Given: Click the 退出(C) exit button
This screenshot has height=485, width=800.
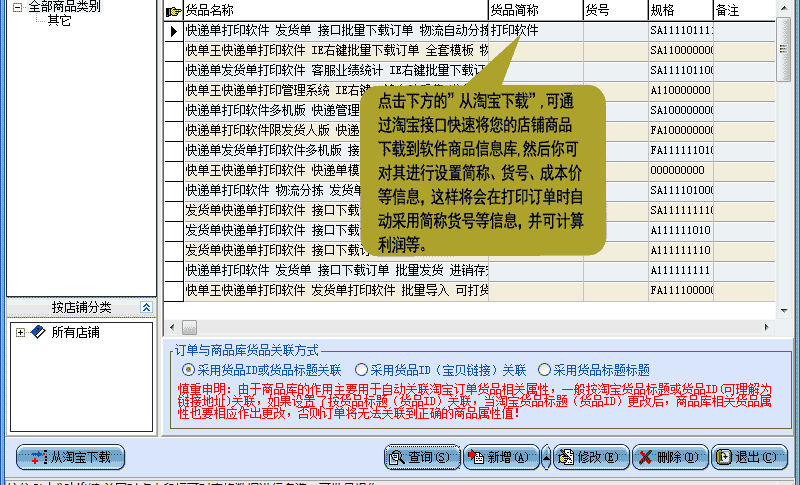Looking at the screenshot, I should click(x=749, y=457).
